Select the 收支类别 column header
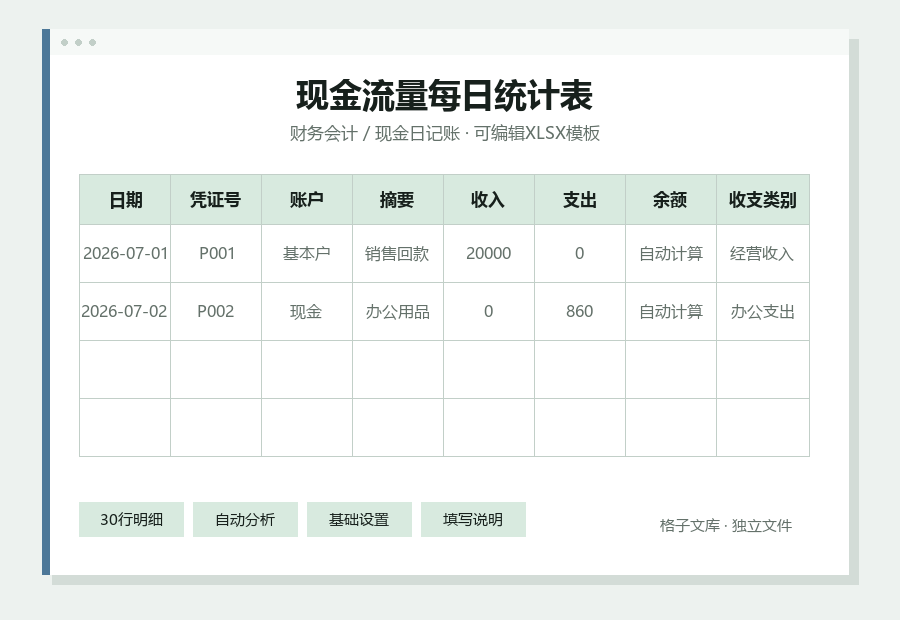 763,200
